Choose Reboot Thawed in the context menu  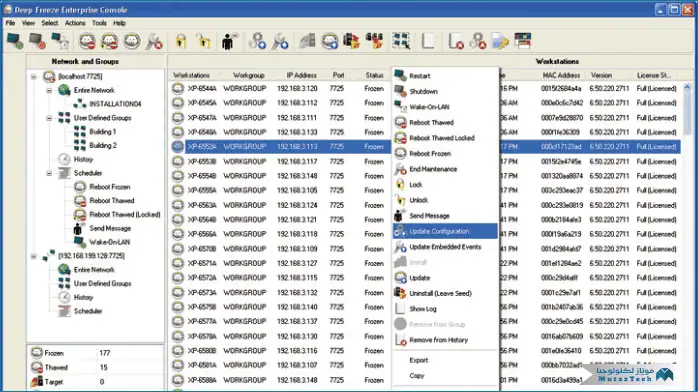pyautogui.click(x=445, y=122)
